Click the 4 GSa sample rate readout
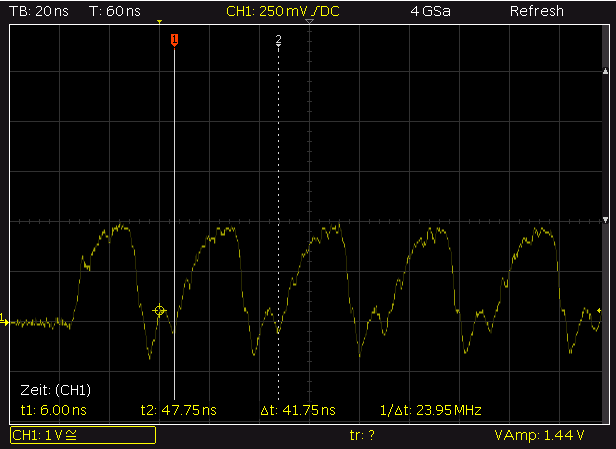 tap(431, 11)
